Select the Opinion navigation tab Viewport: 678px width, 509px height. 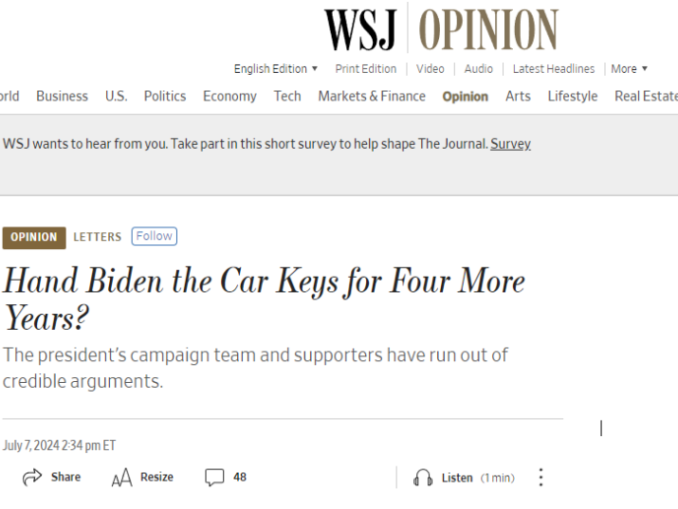[x=465, y=97]
